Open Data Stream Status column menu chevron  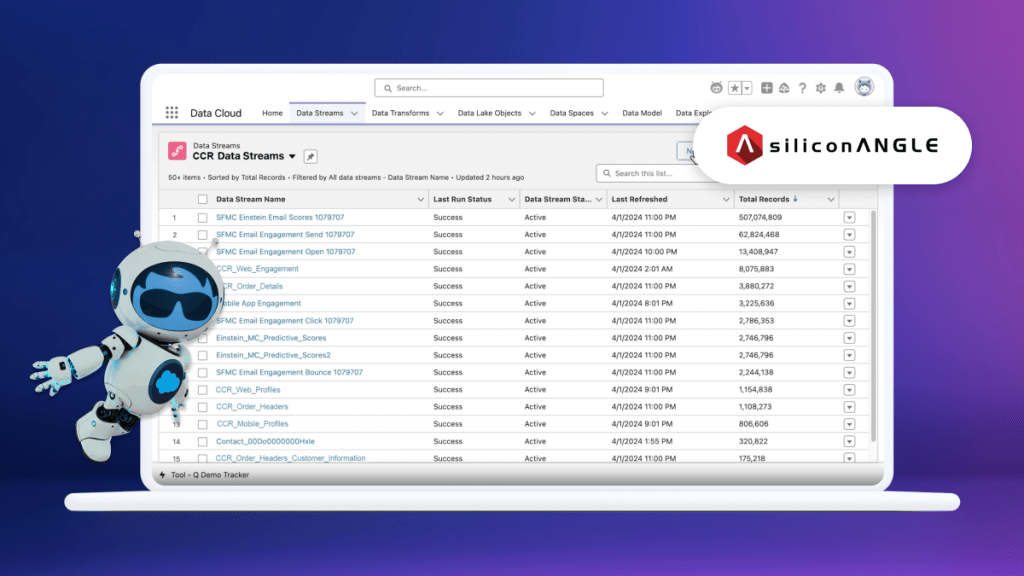(599, 199)
